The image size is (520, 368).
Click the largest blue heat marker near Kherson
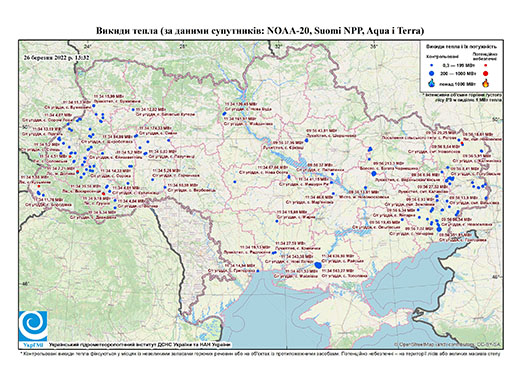coord(318,265)
